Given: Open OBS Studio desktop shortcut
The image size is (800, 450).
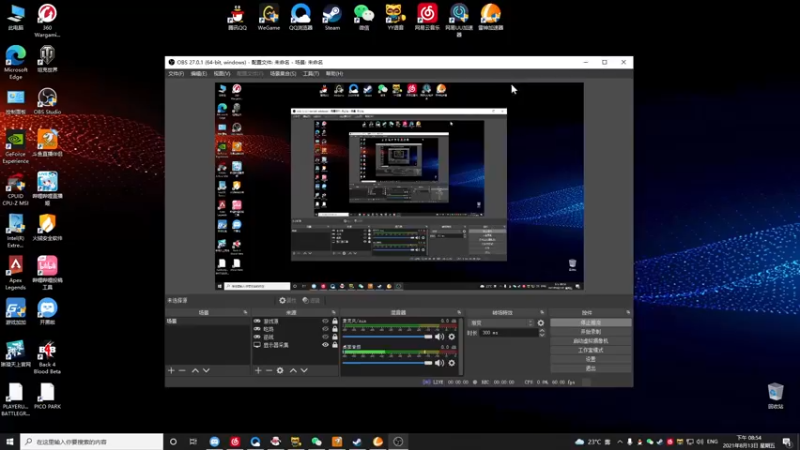Looking at the screenshot, I should 47,101.
